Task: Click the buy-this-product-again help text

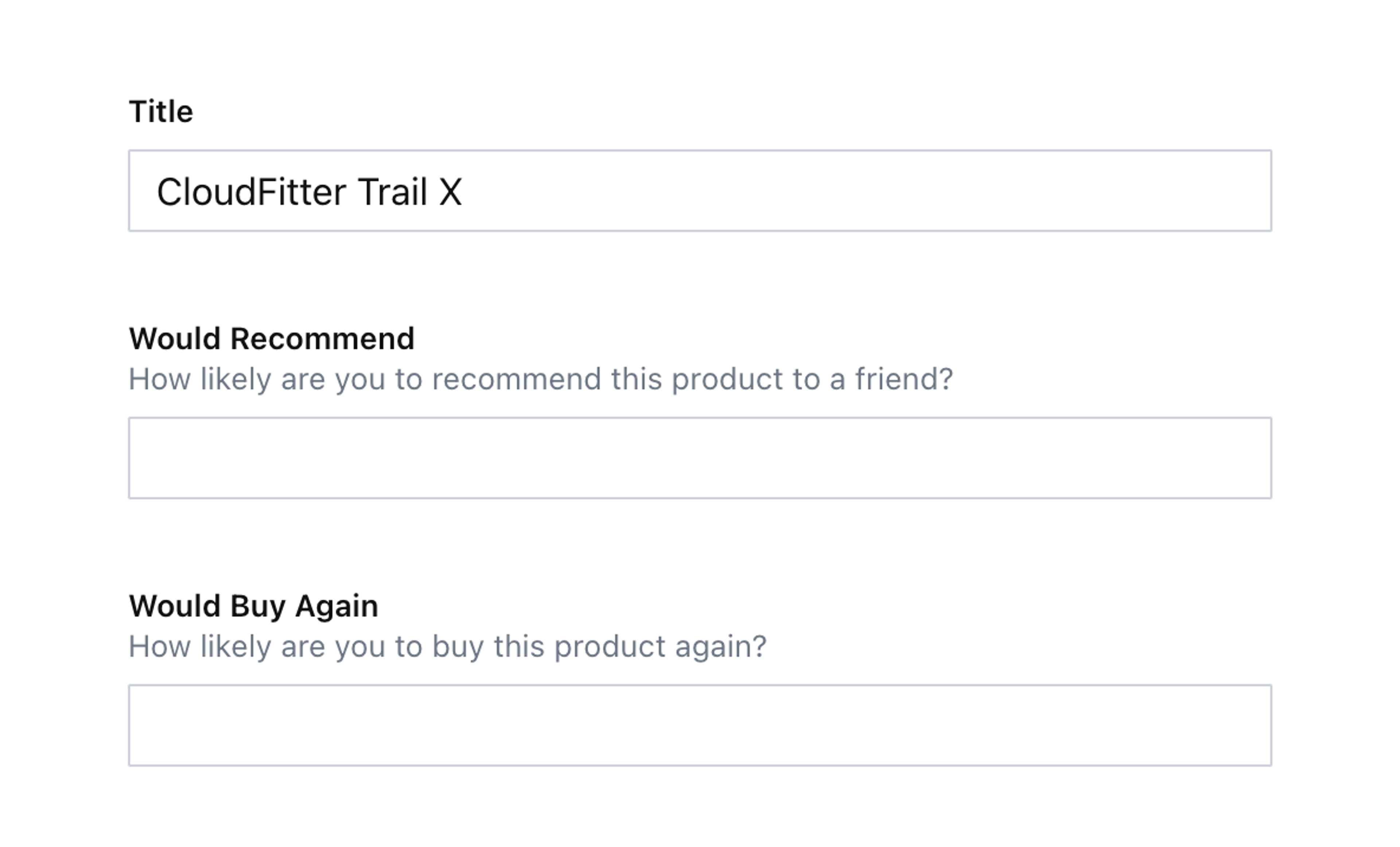Action: coord(447,646)
